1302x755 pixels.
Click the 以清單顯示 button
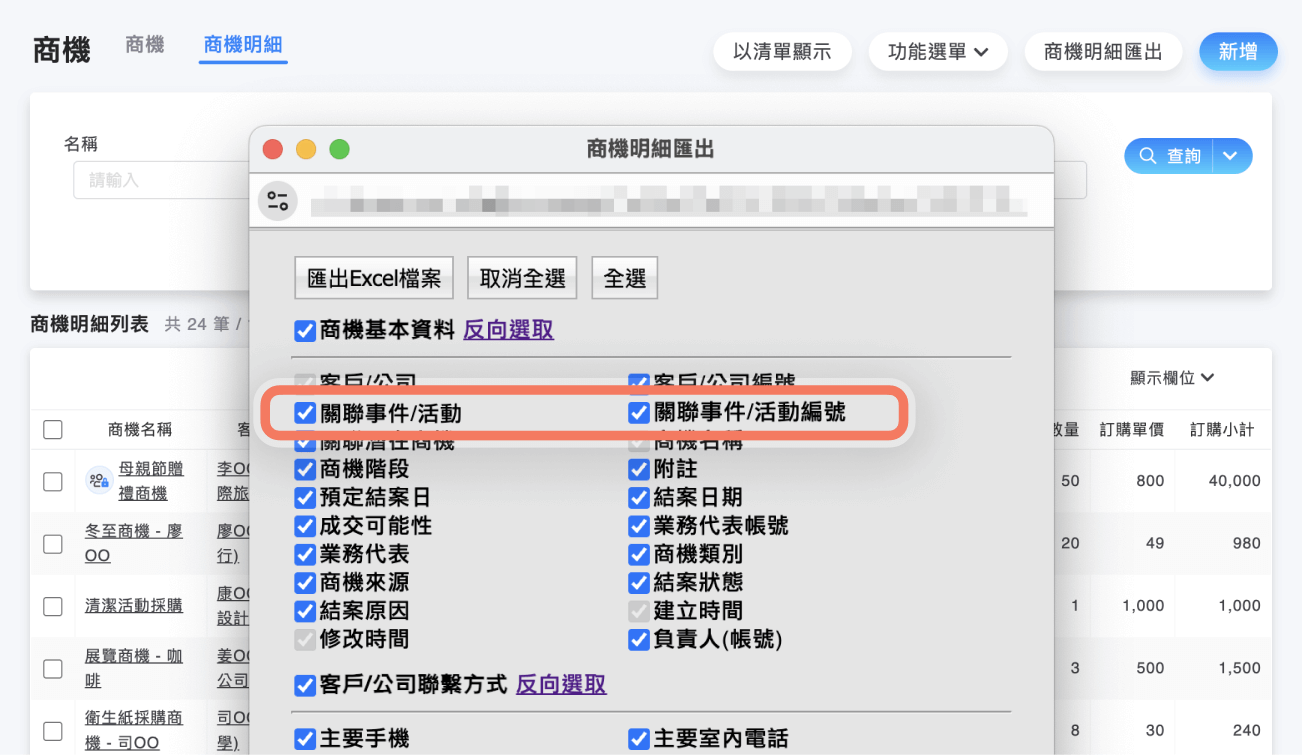click(x=782, y=52)
